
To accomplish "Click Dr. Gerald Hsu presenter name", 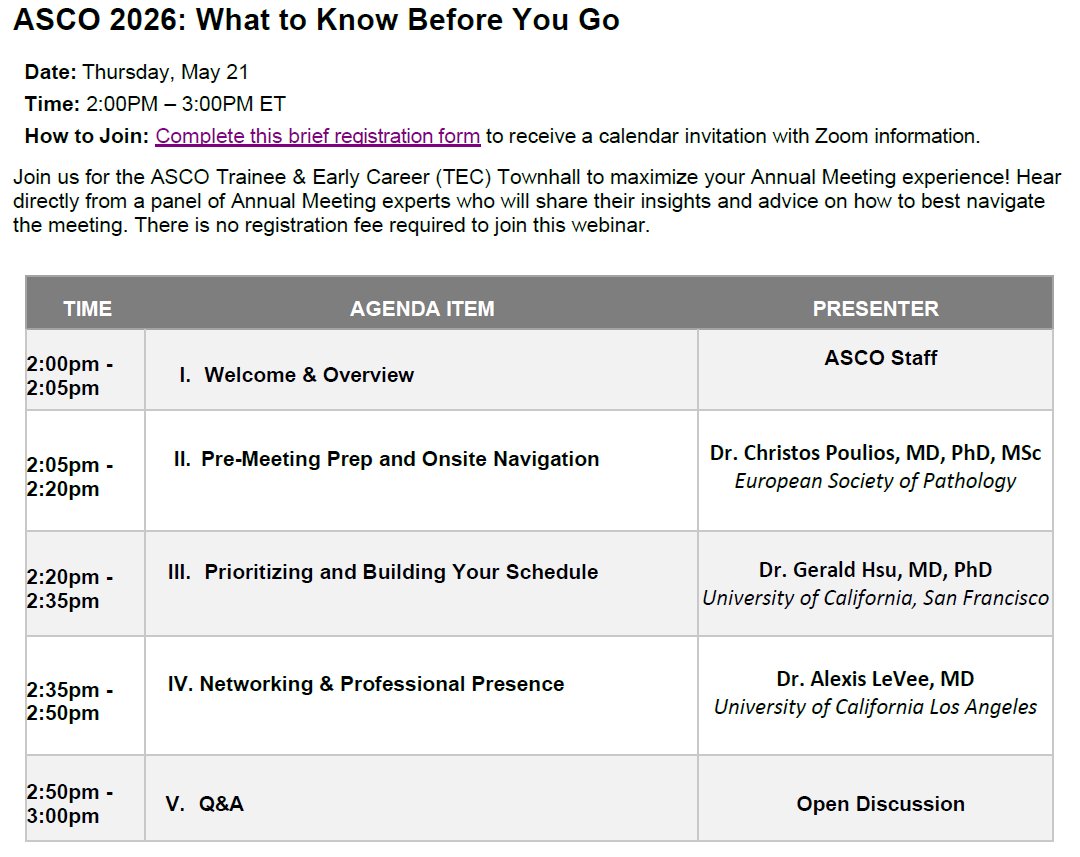I will (875, 570).
